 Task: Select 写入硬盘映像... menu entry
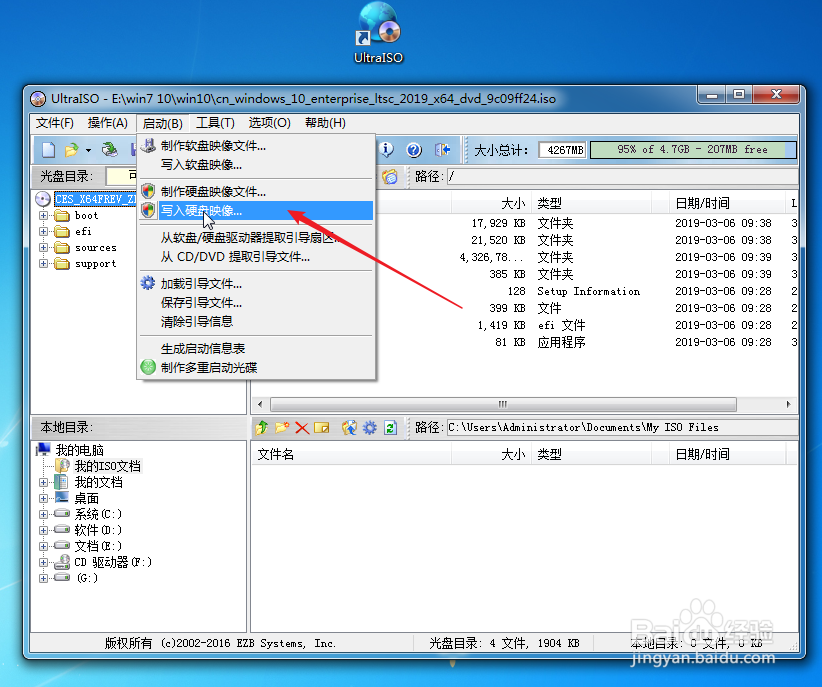(257, 211)
